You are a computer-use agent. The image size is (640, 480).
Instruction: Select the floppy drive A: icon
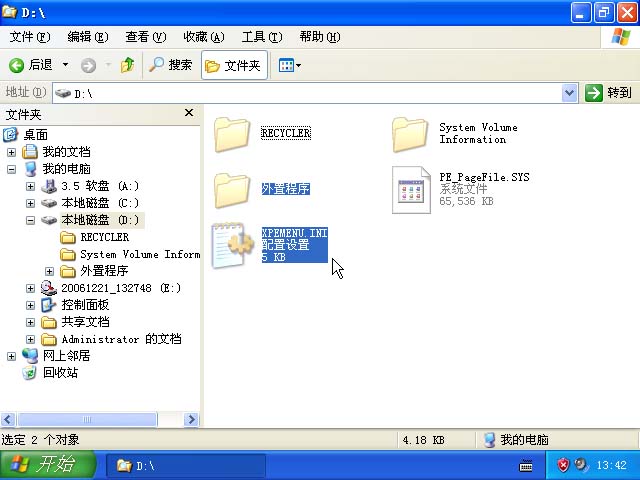[49, 186]
